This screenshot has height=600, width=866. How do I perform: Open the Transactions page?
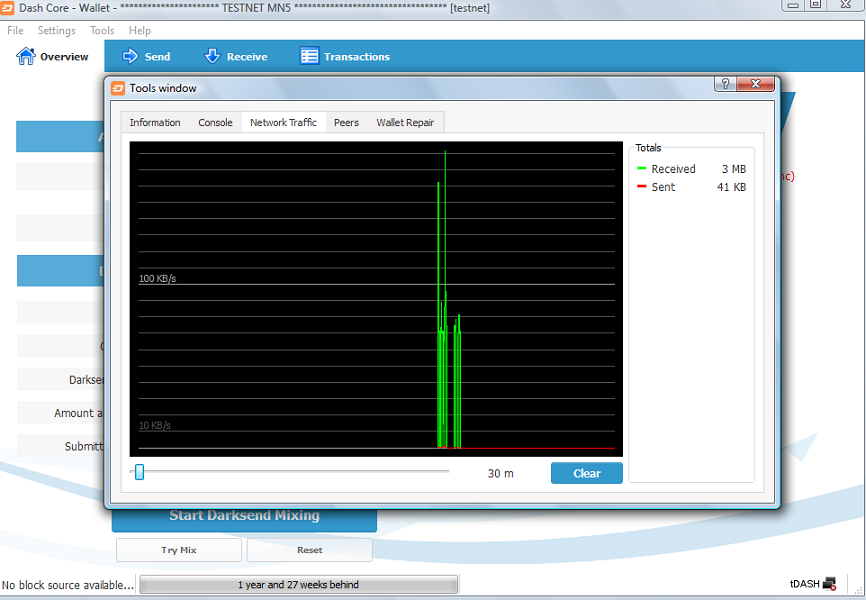point(345,56)
